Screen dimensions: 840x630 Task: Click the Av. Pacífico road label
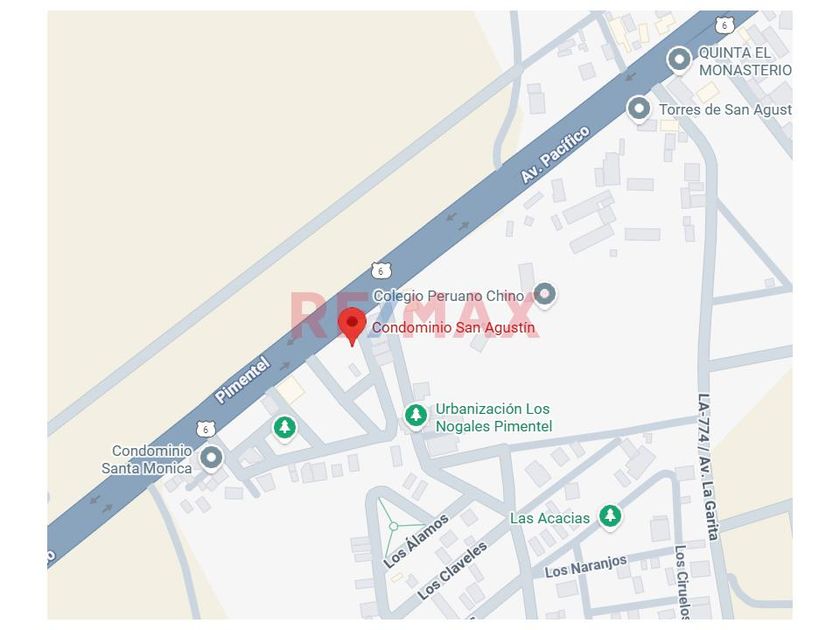[556, 154]
